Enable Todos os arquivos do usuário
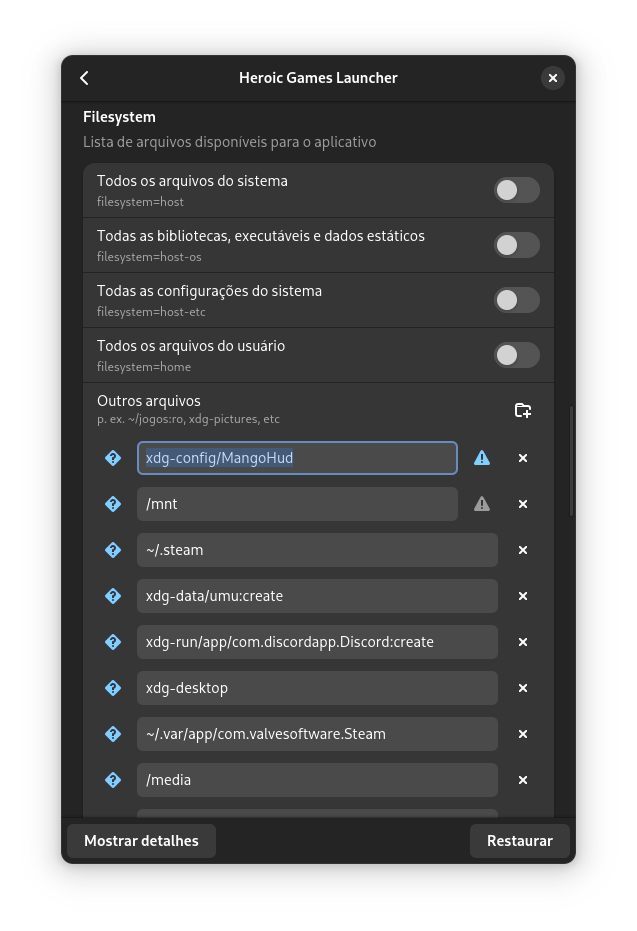The height and width of the screenshot is (931, 637). pyautogui.click(x=516, y=355)
